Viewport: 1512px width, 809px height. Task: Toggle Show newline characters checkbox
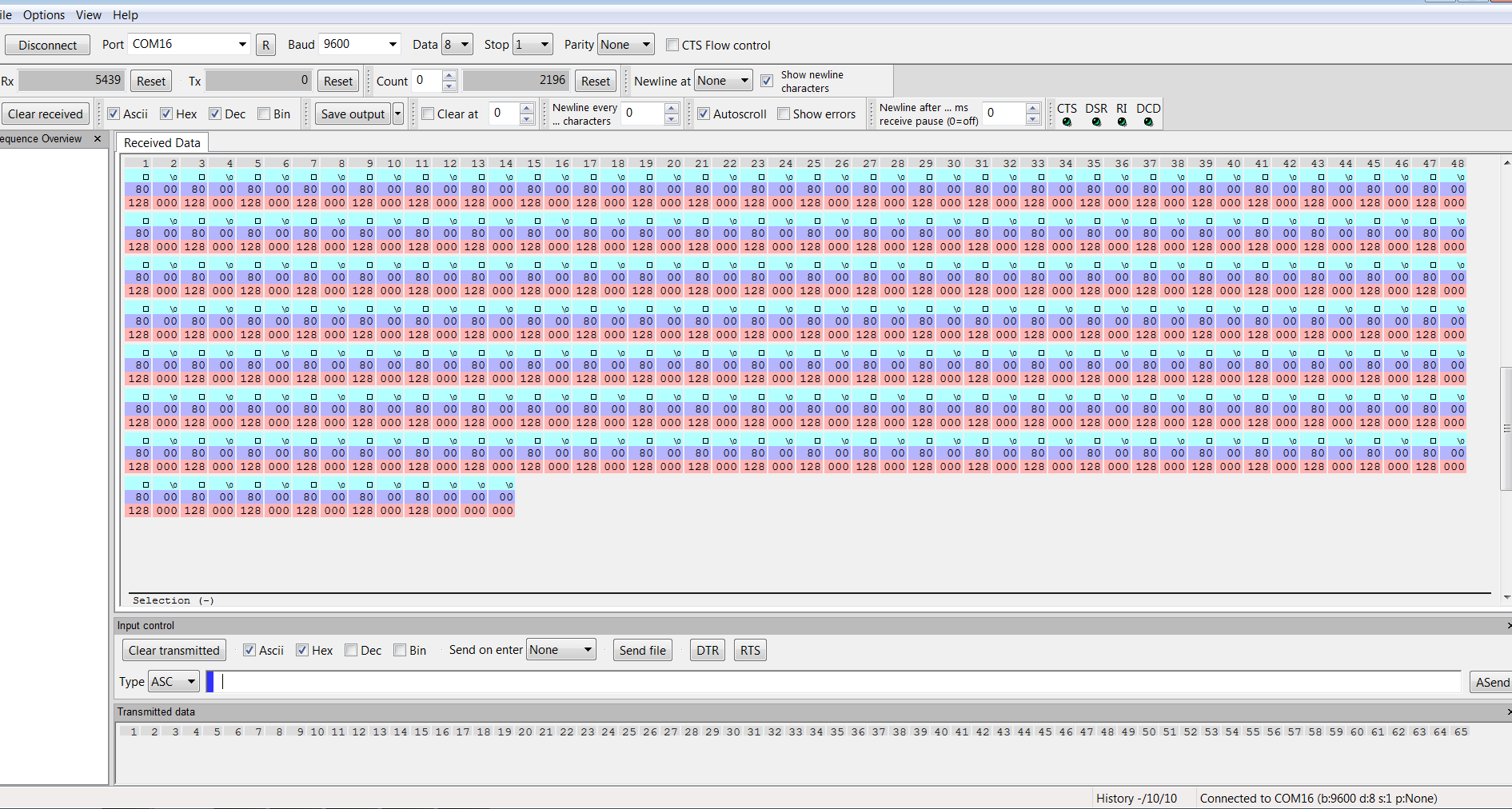point(767,81)
